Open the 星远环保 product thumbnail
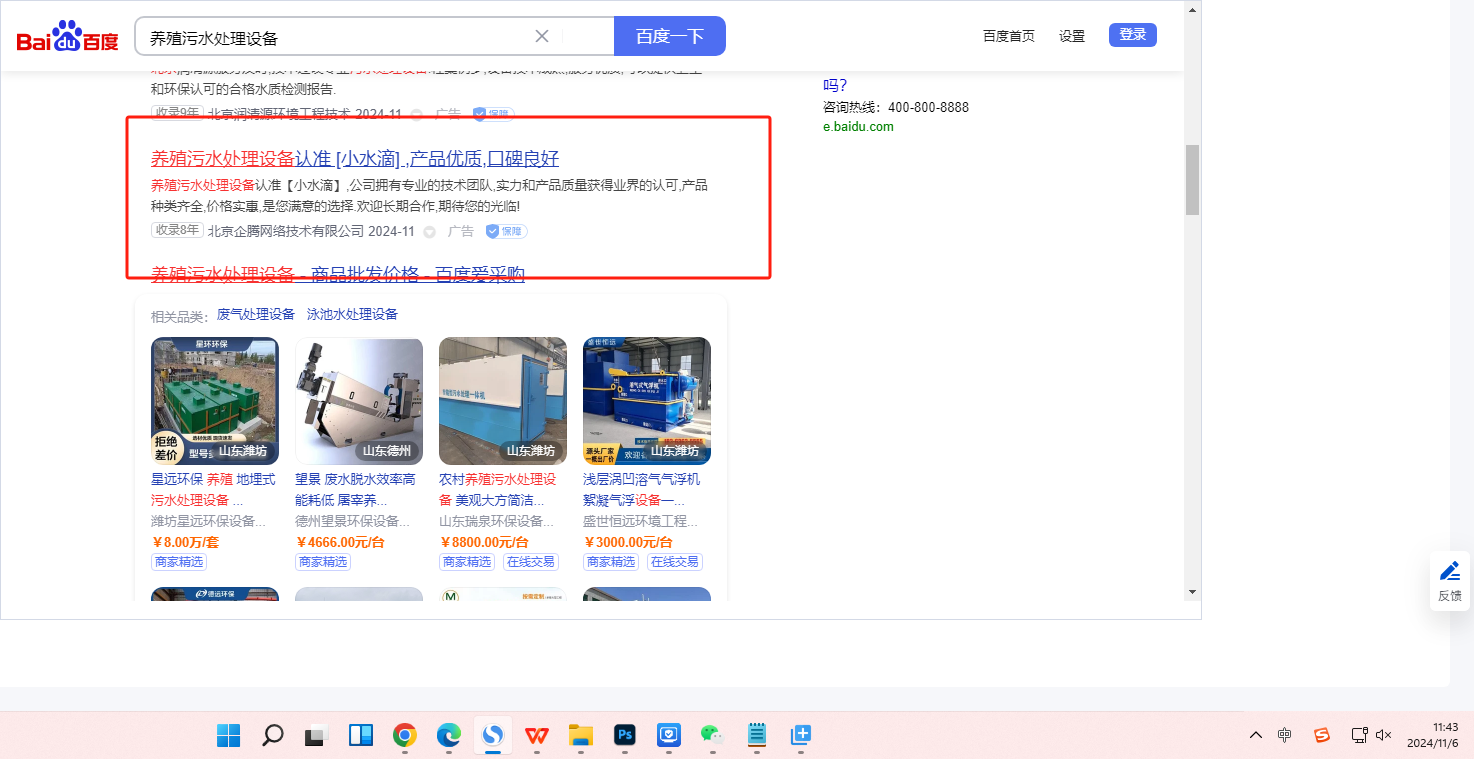1474x759 pixels. point(215,401)
